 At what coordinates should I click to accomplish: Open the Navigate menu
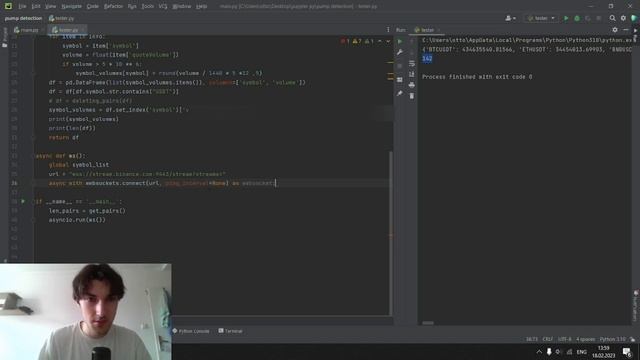pyautogui.click(x=71, y=6)
